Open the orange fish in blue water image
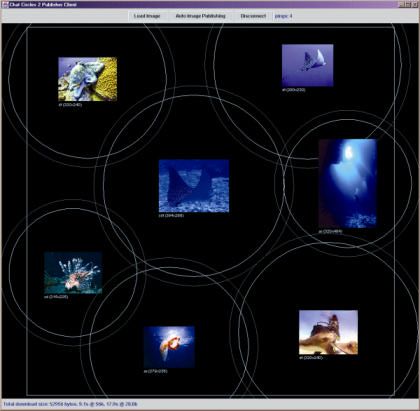Screen dimensions: 420x411 [169, 347]
